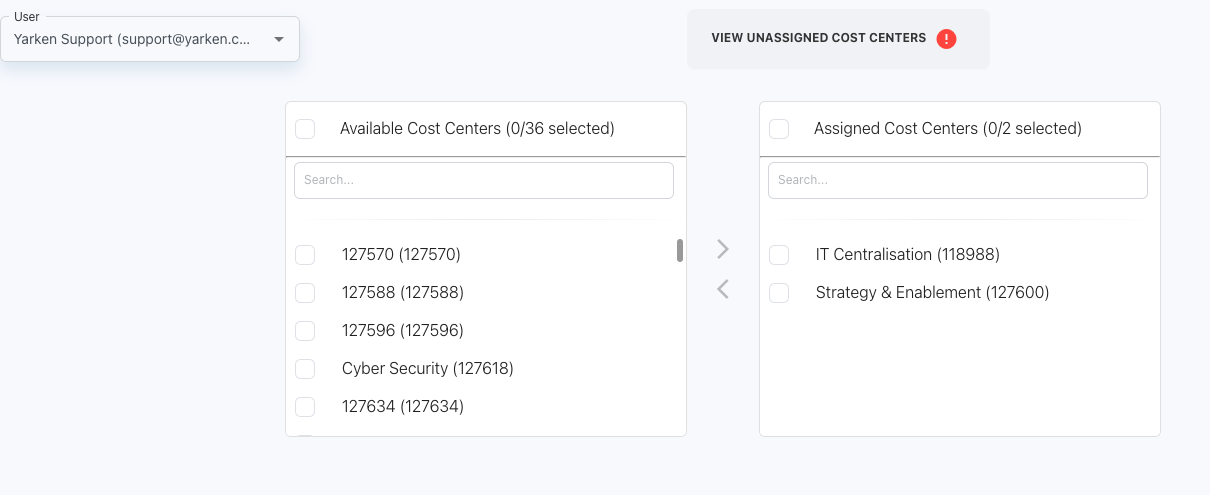Open the User dropdown arrow
The height and width of the screenshot is (495, 1210).
point(279,40)
